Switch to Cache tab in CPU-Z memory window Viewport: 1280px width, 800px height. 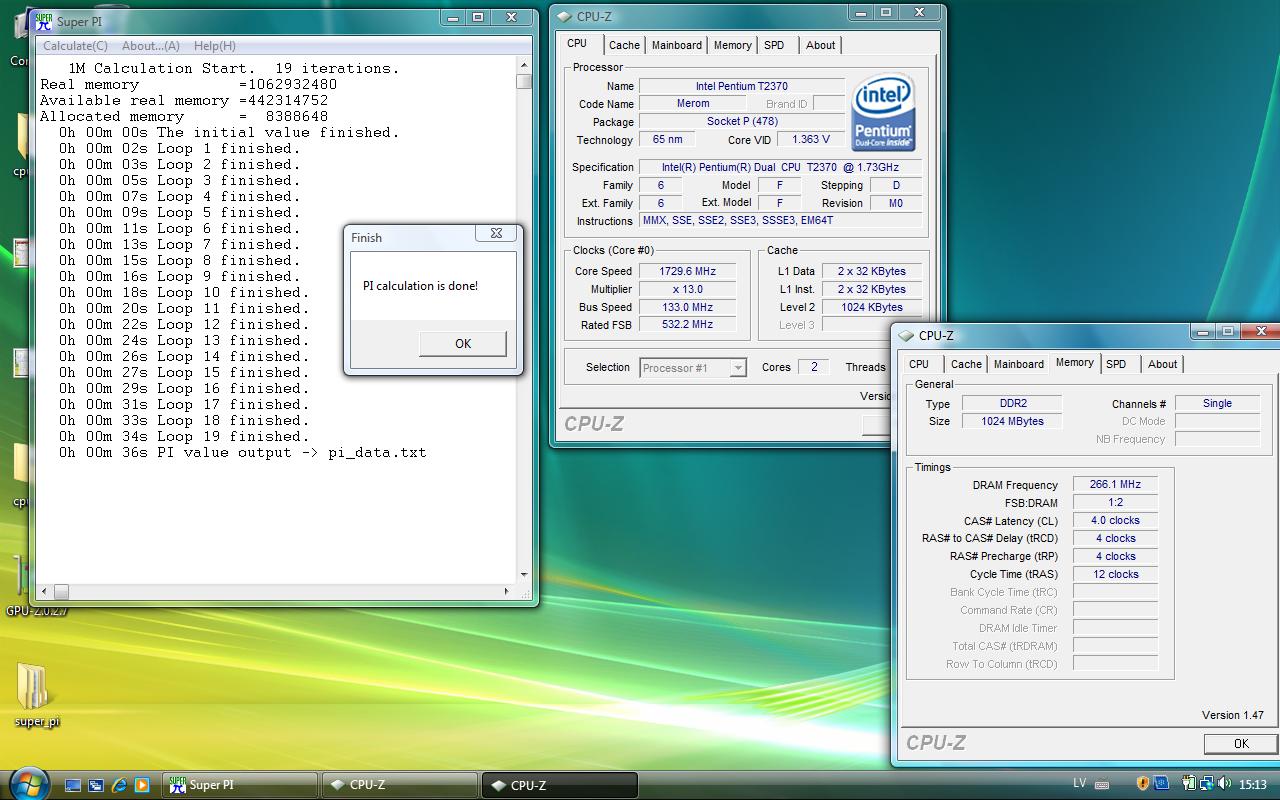[966, 364]
